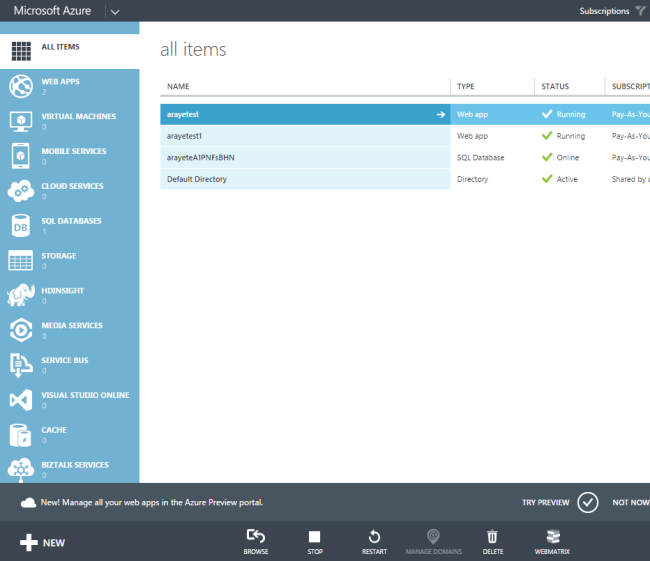Click Web app type of arayetest1

coord(472,136)
